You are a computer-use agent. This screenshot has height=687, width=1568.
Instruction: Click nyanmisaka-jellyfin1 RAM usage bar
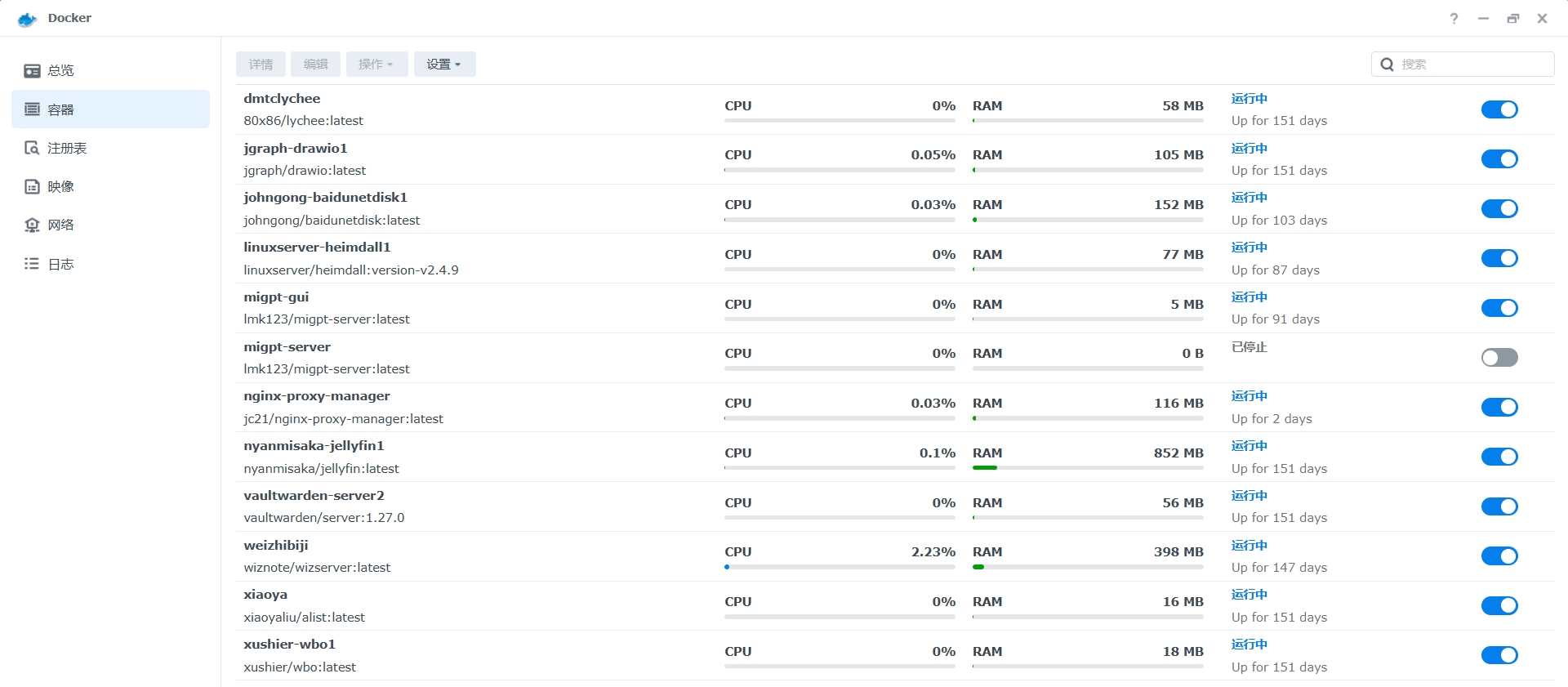[1088, 468]
